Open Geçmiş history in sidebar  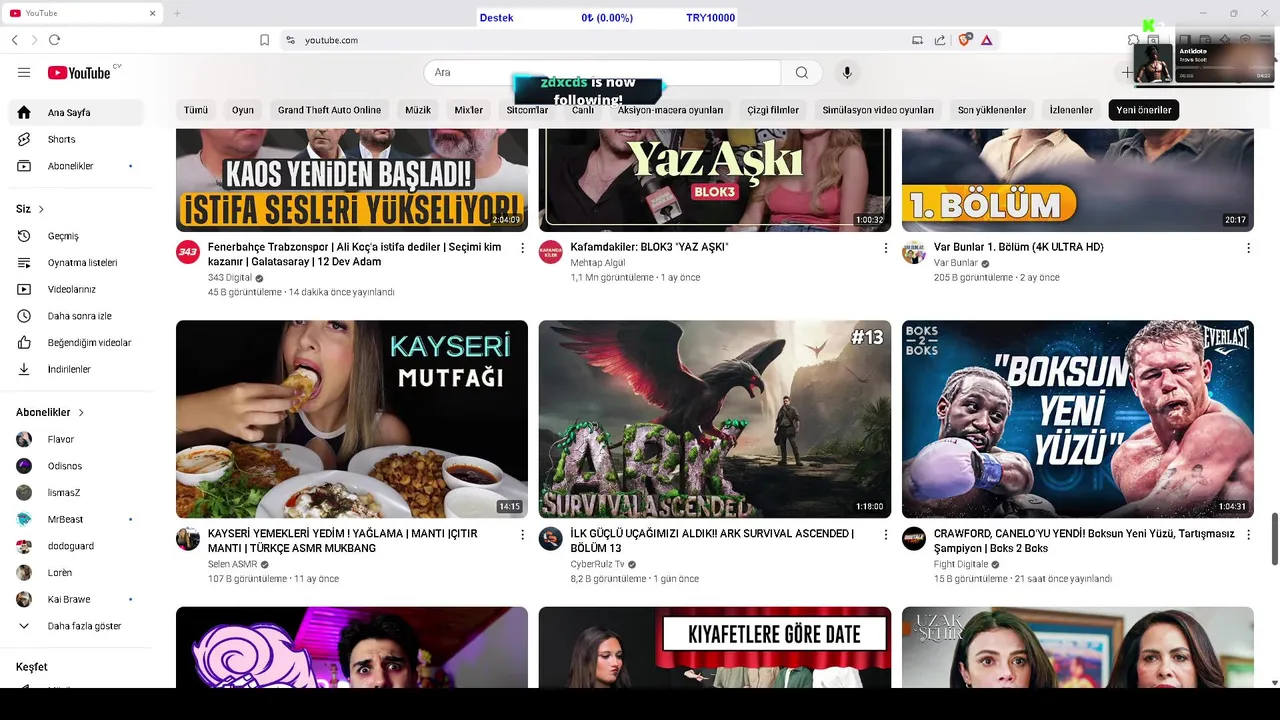coord(76,236)
